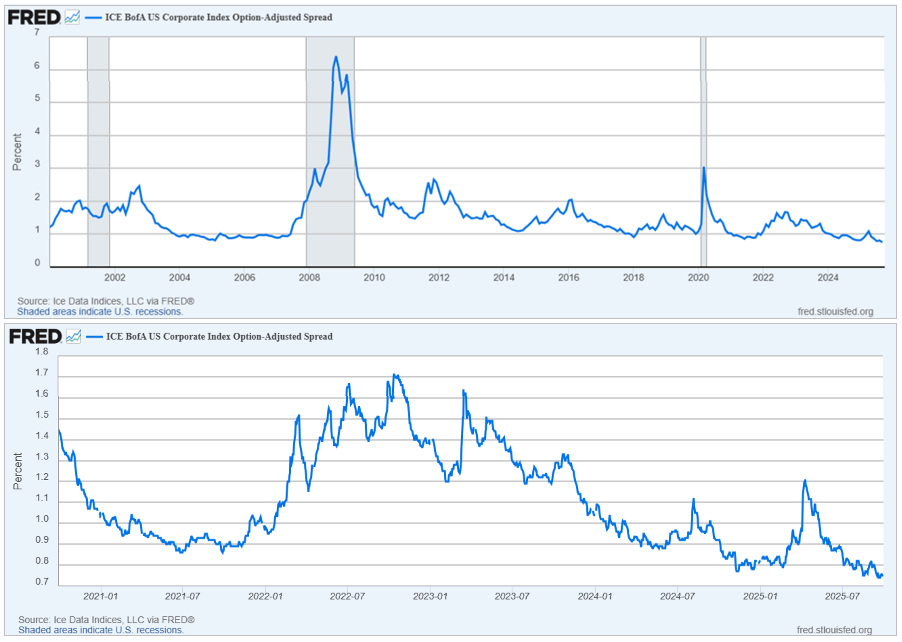This screenshot has width=902, height=642.
Task: Click the FRED logo in the bottom chart
Action: 33,336
